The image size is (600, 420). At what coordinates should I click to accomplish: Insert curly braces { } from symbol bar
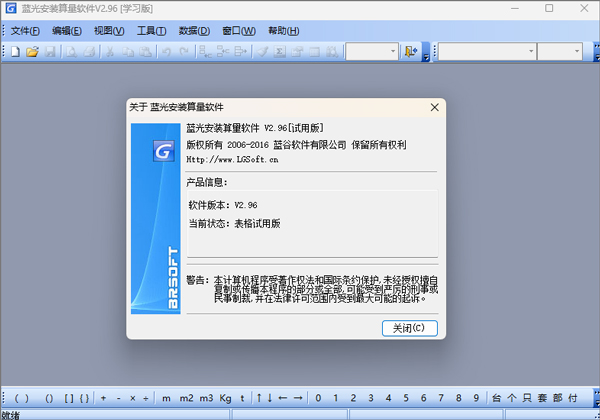pos(85,398)
